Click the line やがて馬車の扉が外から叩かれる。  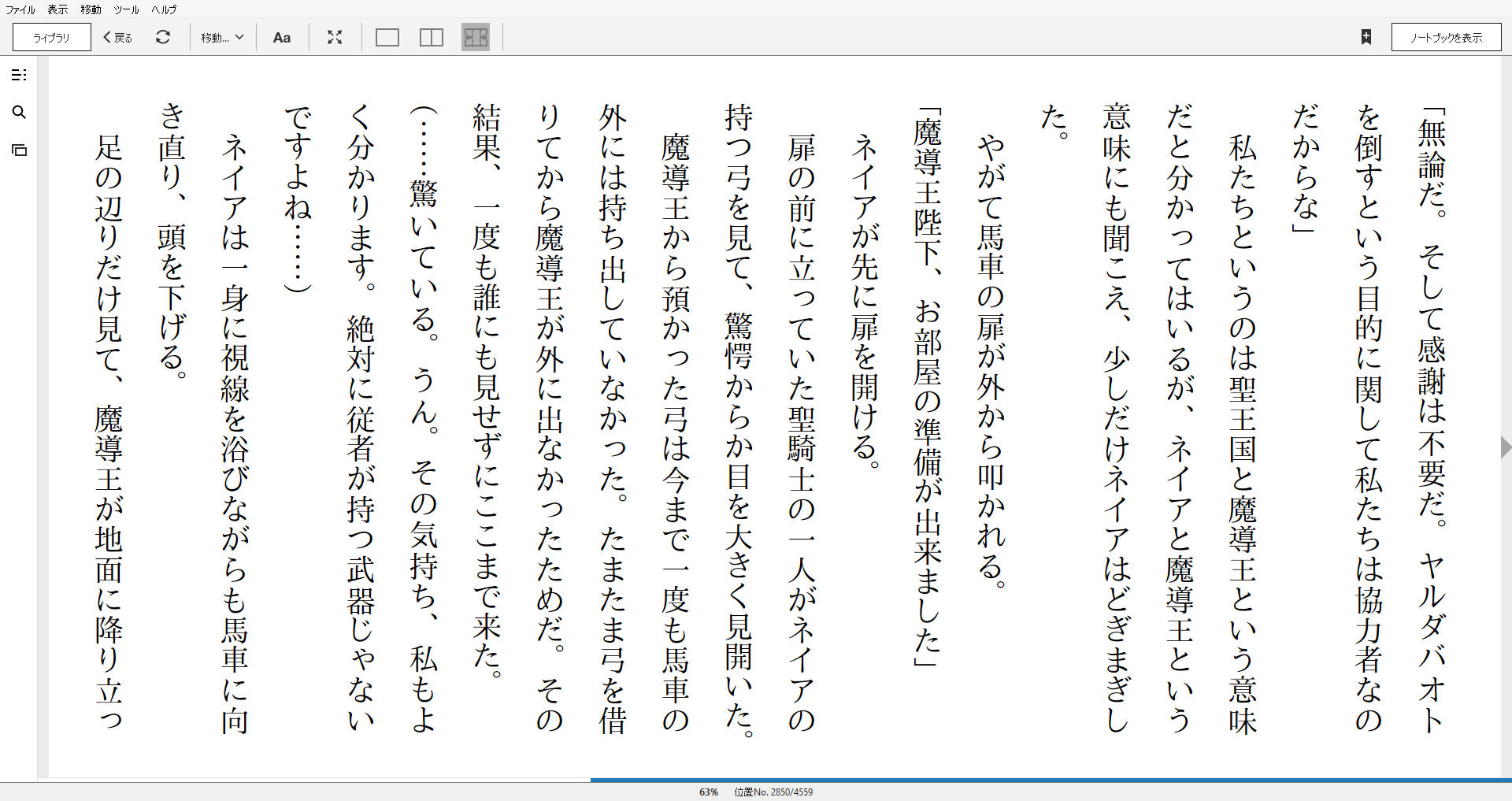click(x=991, y=362)
